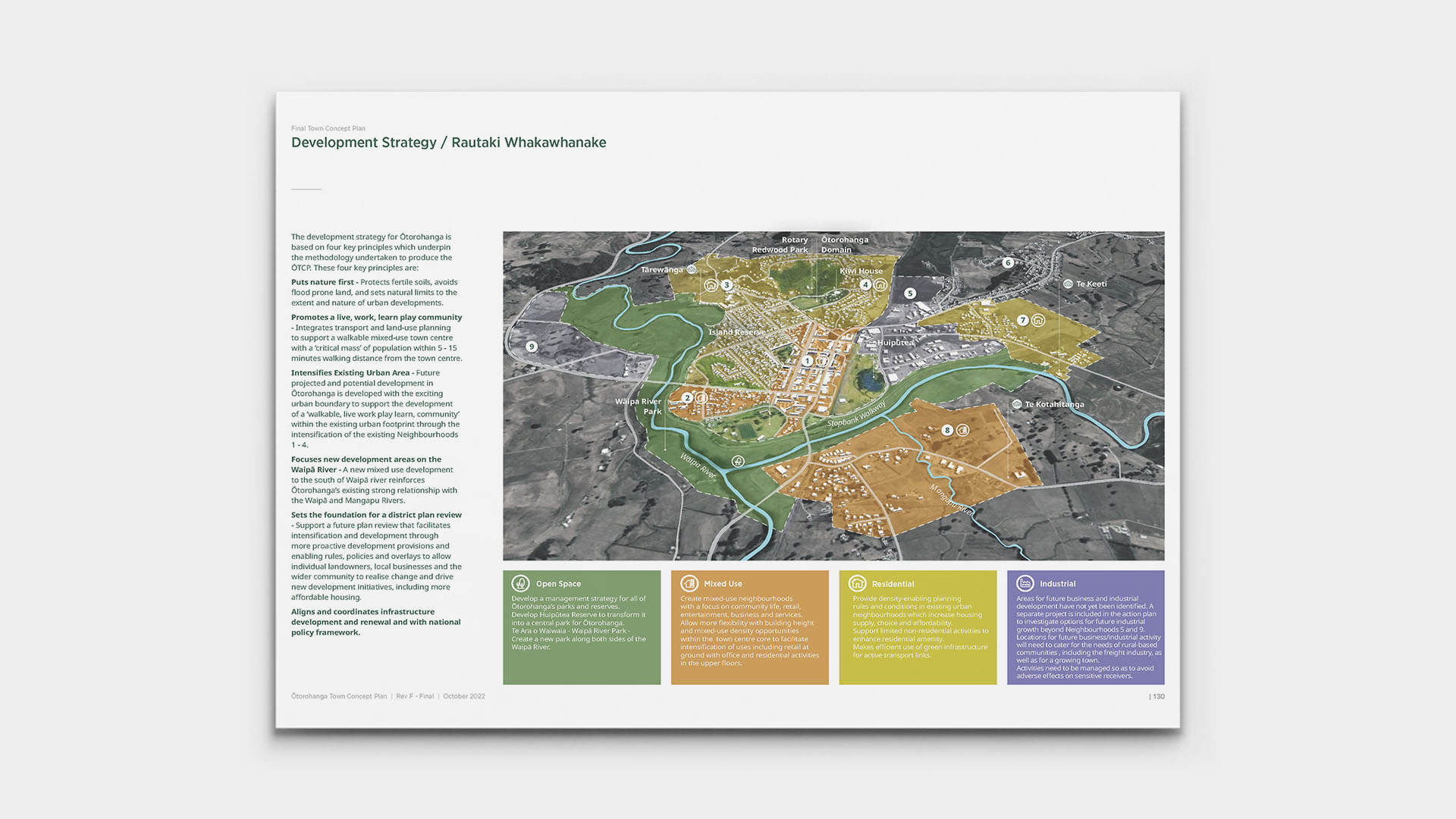
Task: Click the marae icon beside Tārewānga label
Action: coord(692,269)
